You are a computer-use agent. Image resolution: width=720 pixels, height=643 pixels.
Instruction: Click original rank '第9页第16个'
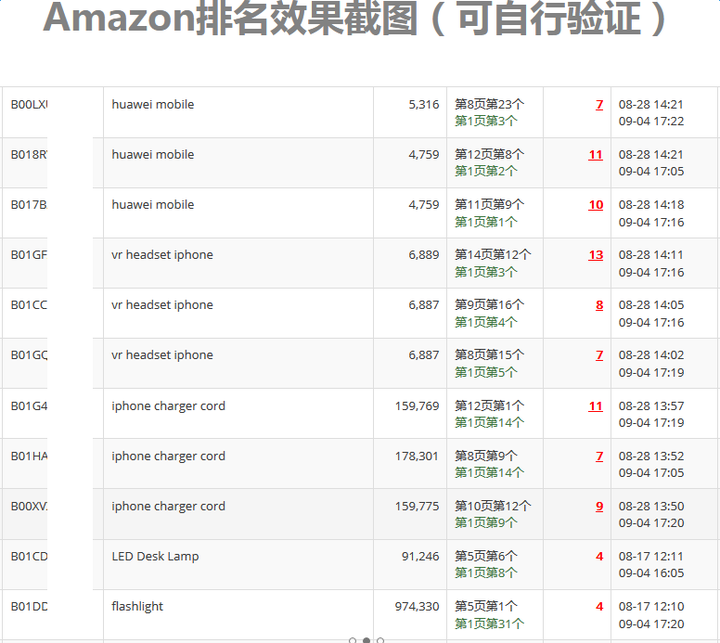tap(489, 305)
